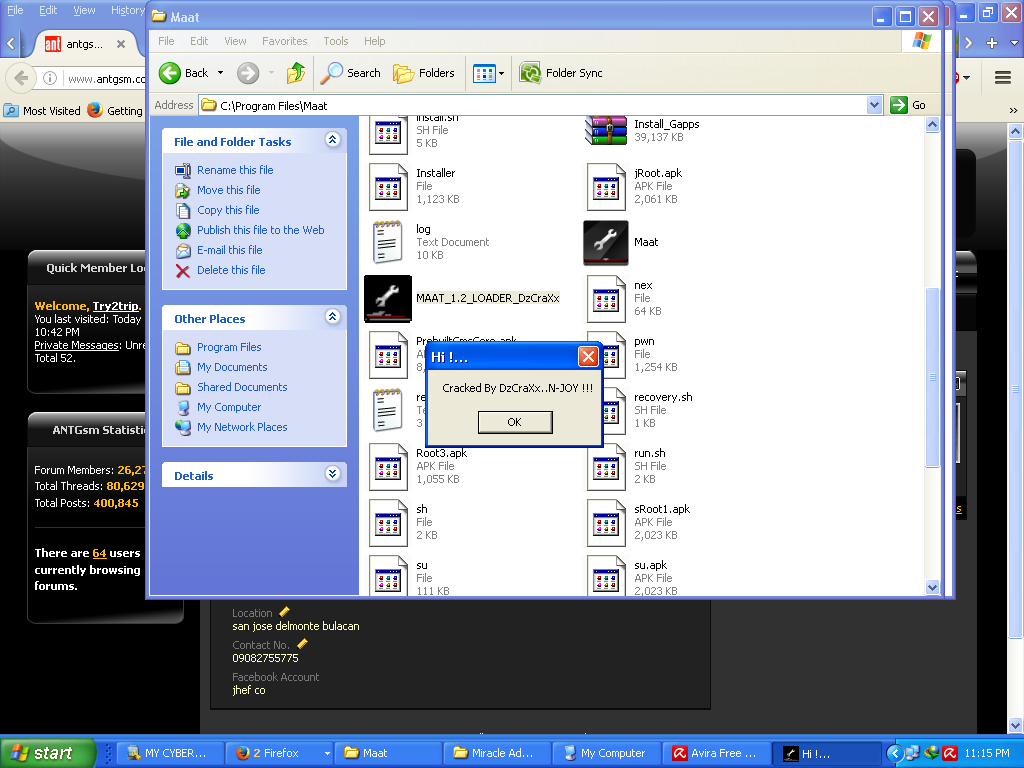Open the Search tool in toolbar
1024x768 pixels.
[x=350, y=73]
